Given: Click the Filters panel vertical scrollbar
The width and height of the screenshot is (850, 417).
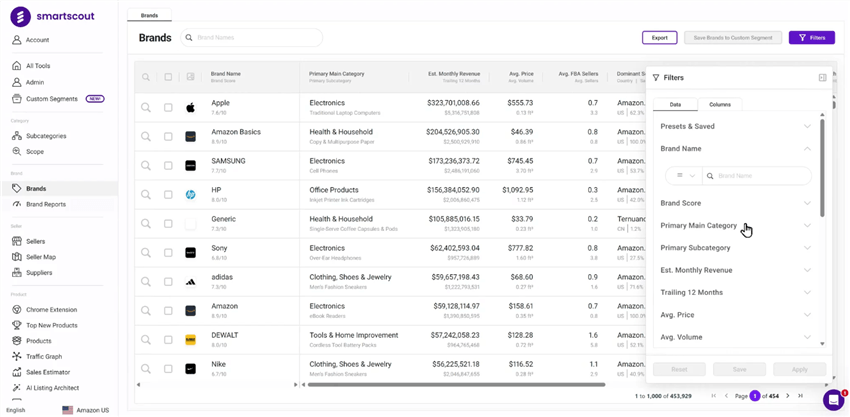Looking at the screenshot, I should click(822, 168).
